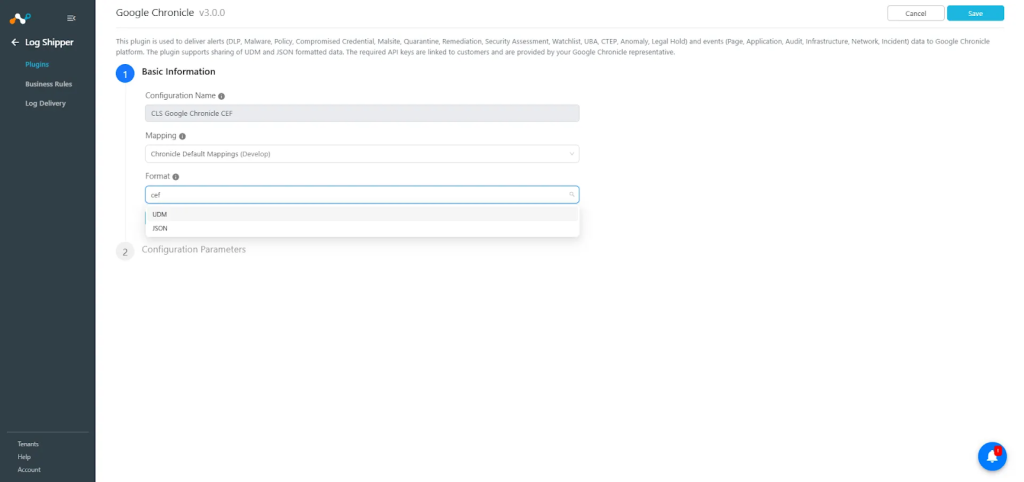
Task: Open Help link
Action: (x=24, y=457)
